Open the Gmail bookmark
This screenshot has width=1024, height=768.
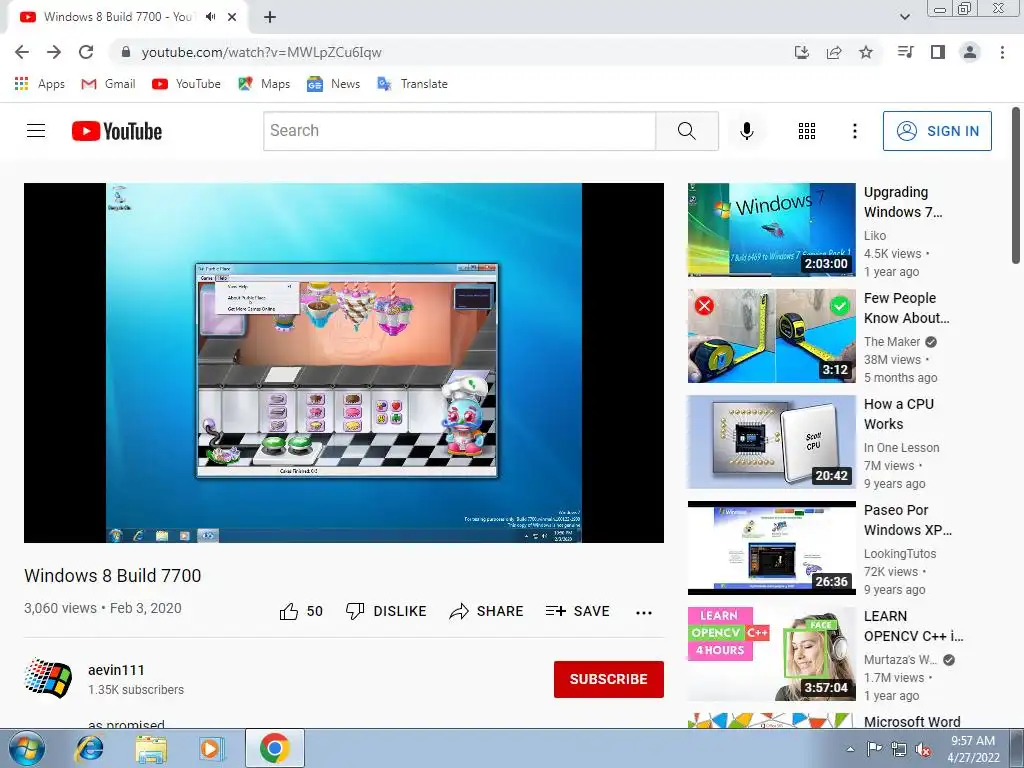108,84
